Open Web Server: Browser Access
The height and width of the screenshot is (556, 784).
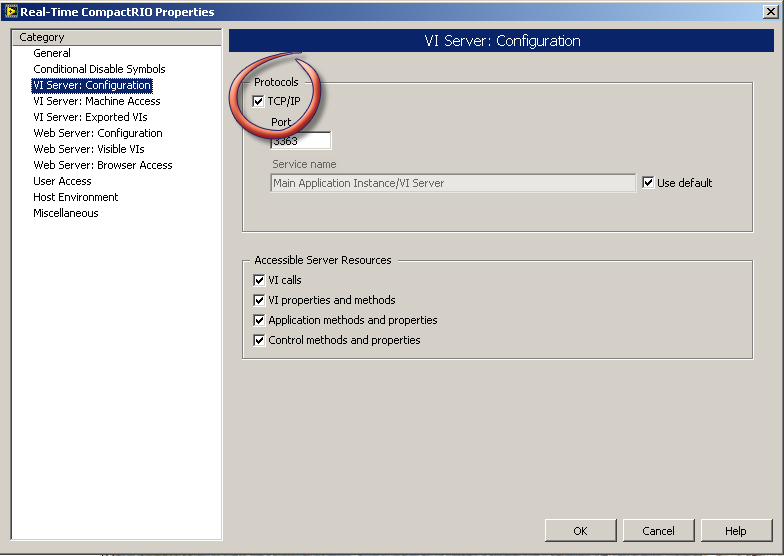tap(102, 165)
